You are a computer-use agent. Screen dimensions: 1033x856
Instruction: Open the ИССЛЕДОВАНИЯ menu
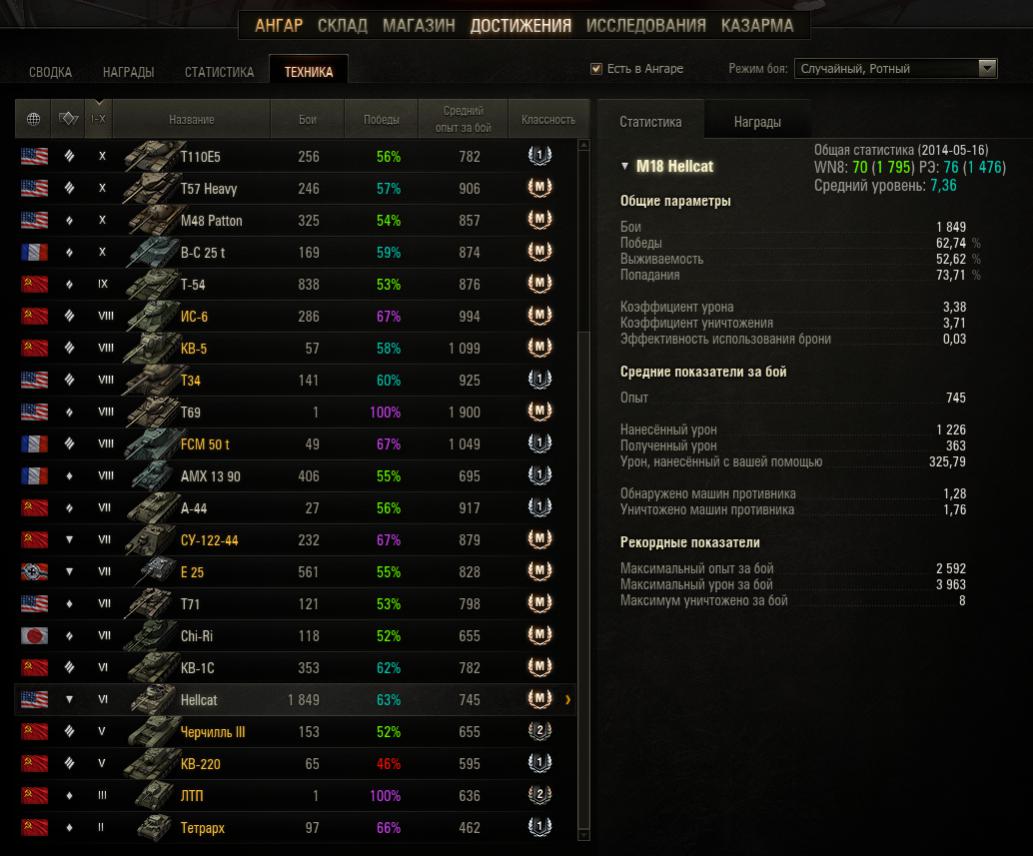click(x=646, y=26)
